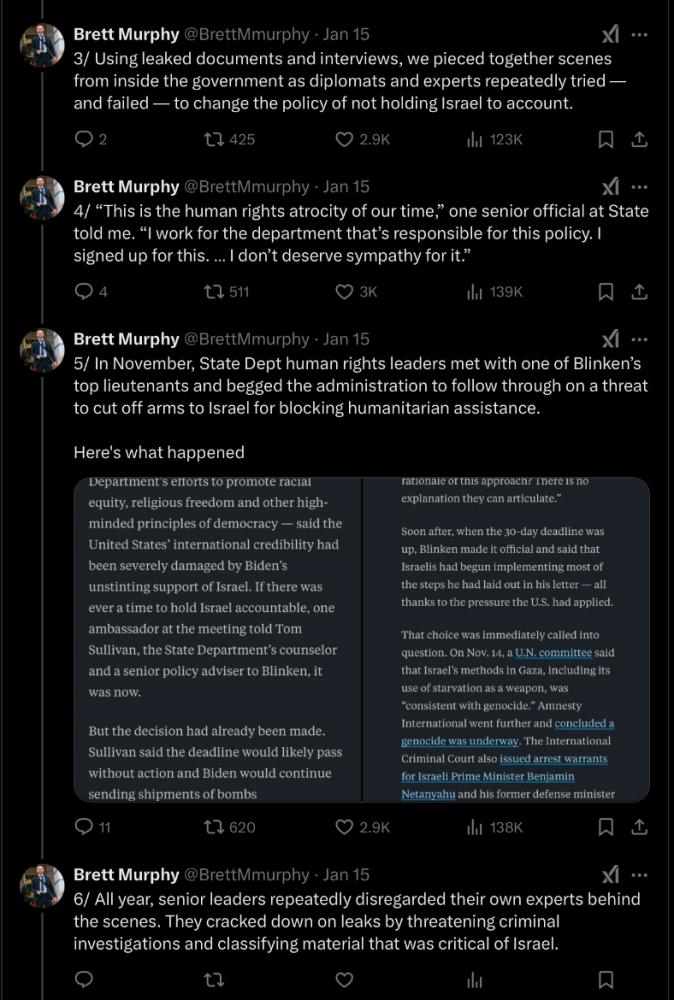Like tweet 4/ with 3K likes
The height and width of the screenshot is (1000, 674).
tap(344, 292)
